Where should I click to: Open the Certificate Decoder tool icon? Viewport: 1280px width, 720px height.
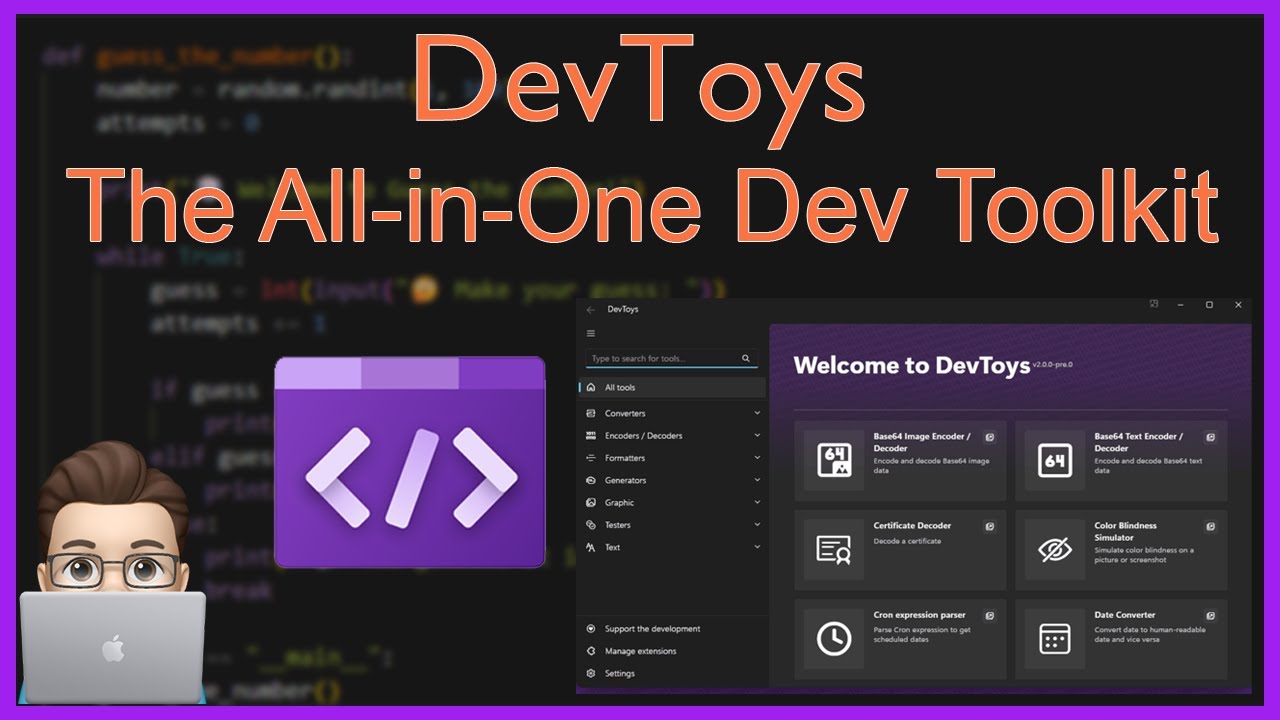click(x=834, y=549)
